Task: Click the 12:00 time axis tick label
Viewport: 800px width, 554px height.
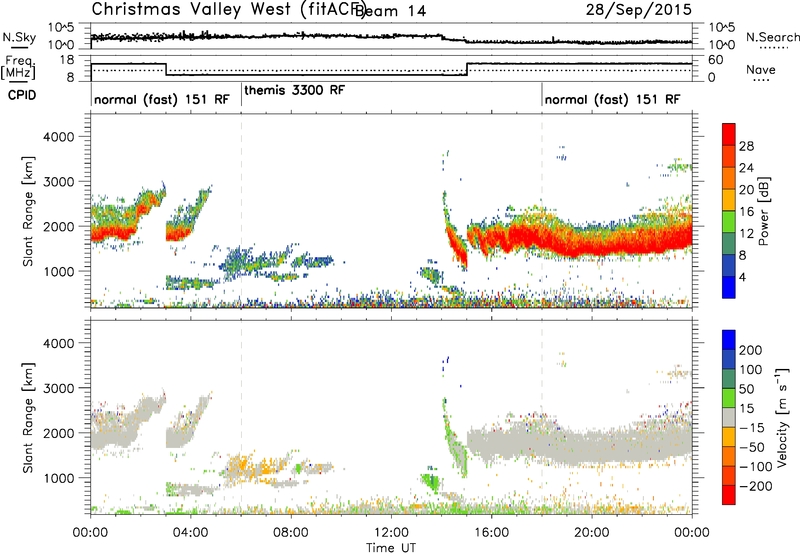Action: click(391, 533)
